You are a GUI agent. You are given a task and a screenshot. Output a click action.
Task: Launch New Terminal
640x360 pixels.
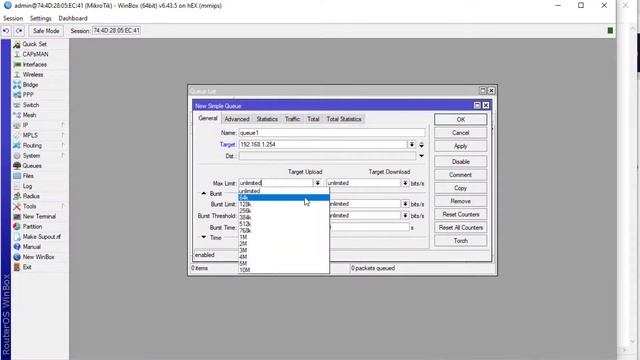coord(40,216)
